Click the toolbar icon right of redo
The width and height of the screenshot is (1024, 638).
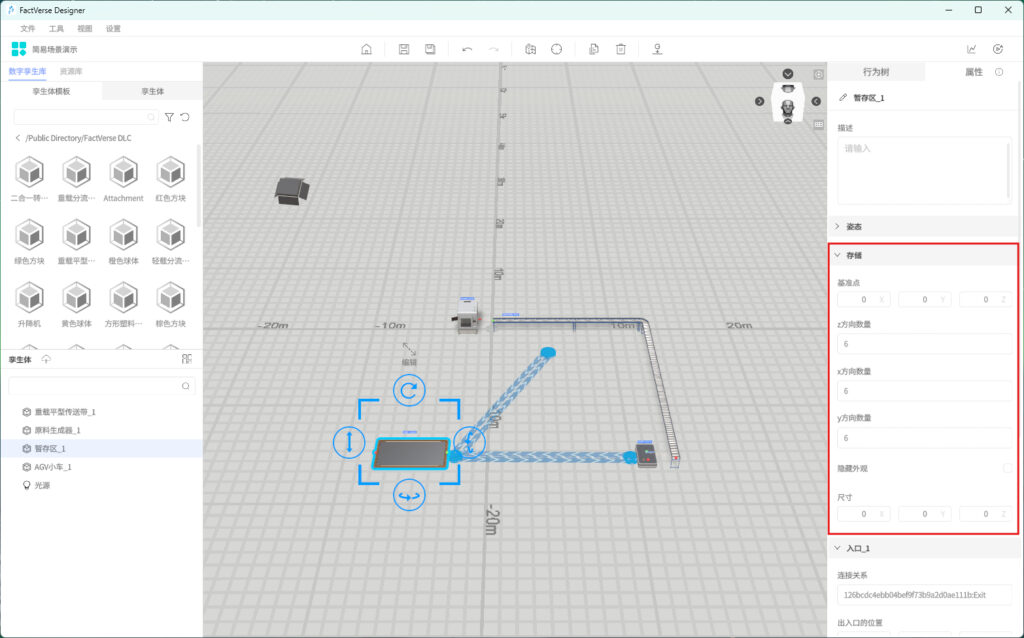click(x=530, y=49)
